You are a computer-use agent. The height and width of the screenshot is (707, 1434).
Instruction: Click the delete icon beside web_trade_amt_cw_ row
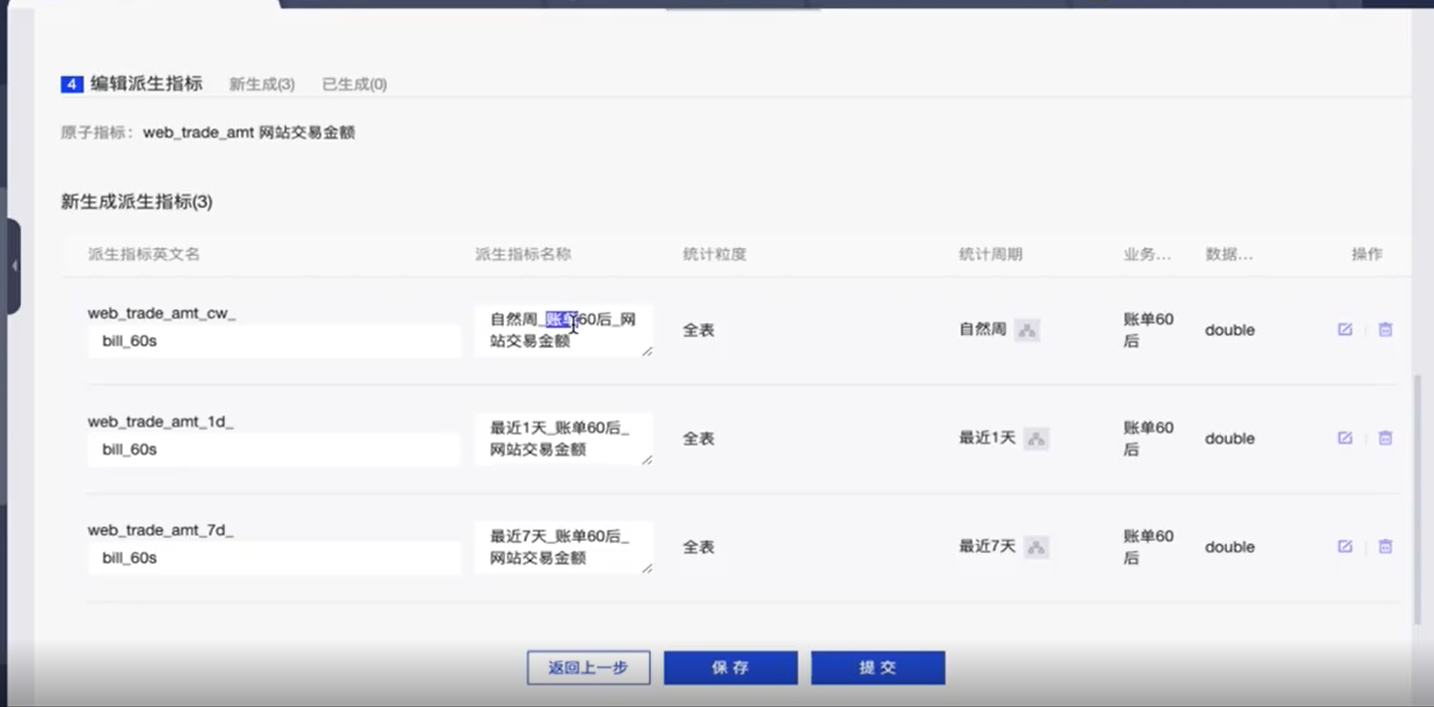(1385, 328)
